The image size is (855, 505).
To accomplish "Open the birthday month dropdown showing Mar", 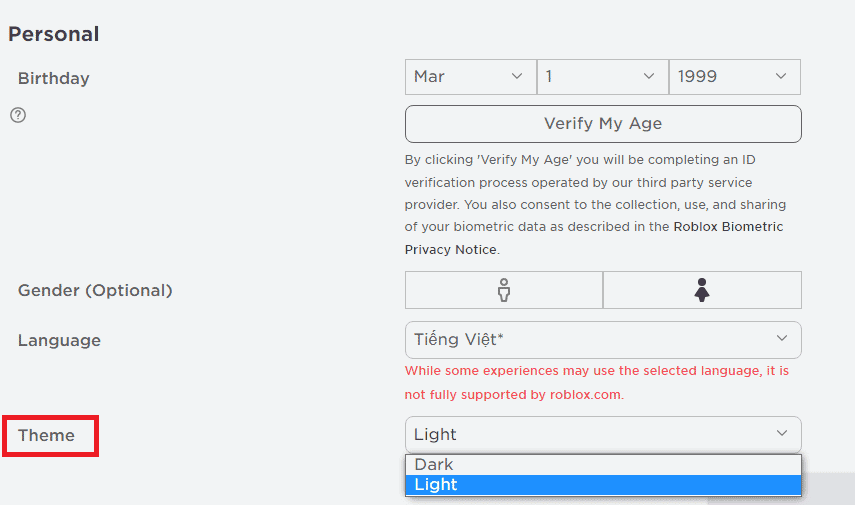I will point(471,77).
